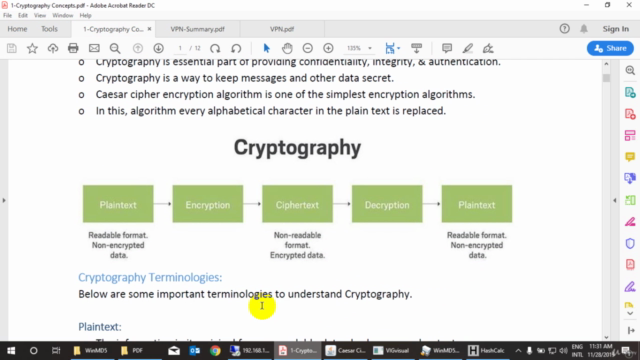
Task: Click the vertical scrollbar thumb
Action: click(x=606, y=78)
